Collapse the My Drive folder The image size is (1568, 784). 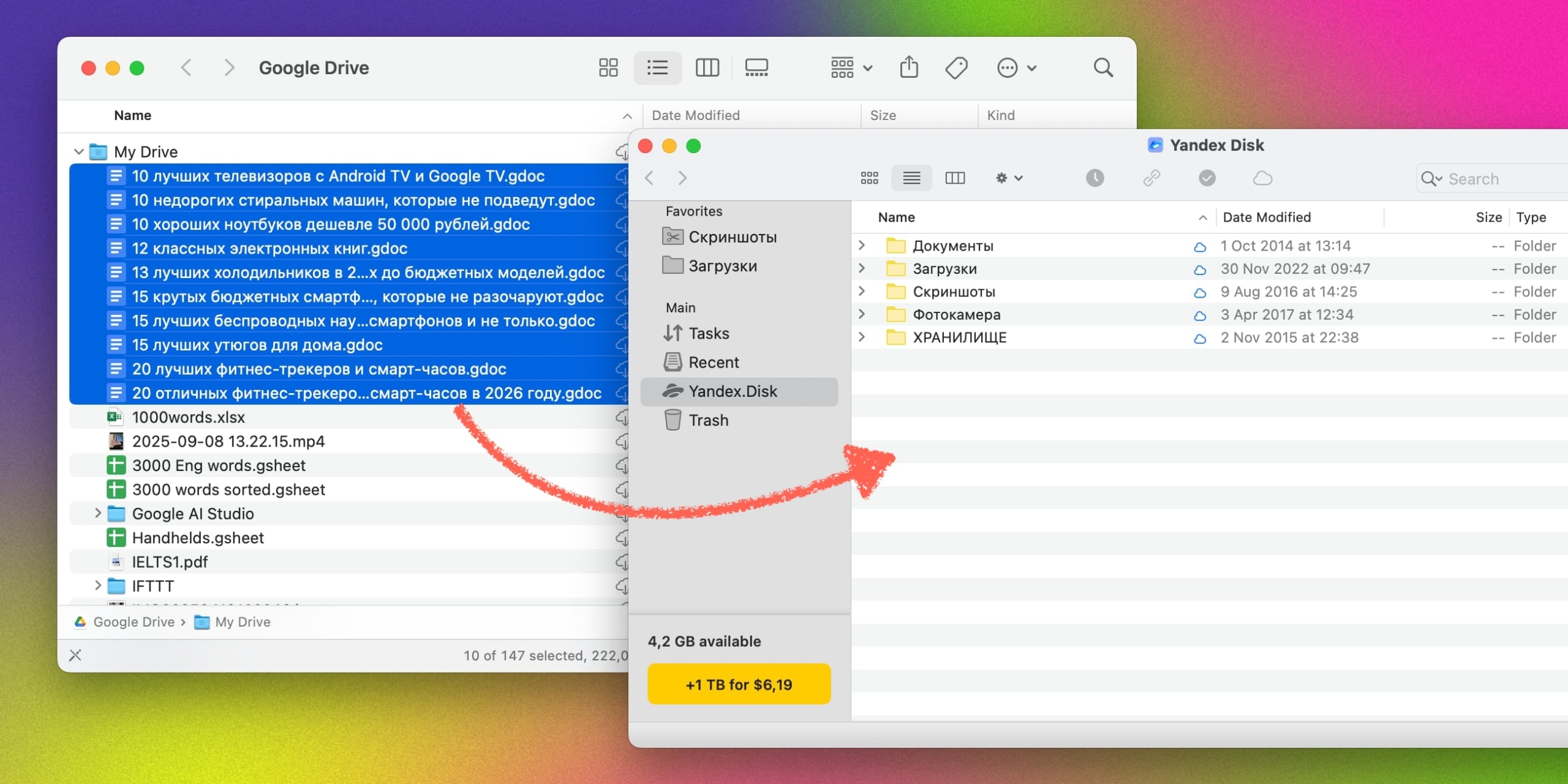[78, 151]
